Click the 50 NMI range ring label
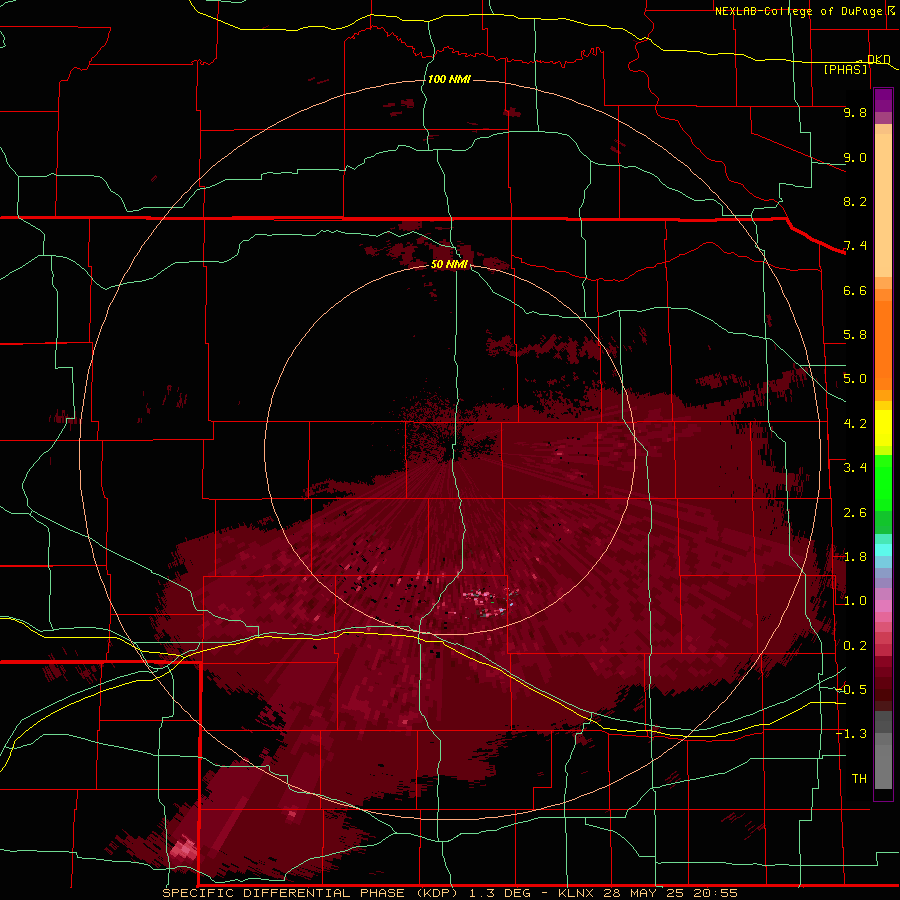Screen dimensions: 900x900 449,264
